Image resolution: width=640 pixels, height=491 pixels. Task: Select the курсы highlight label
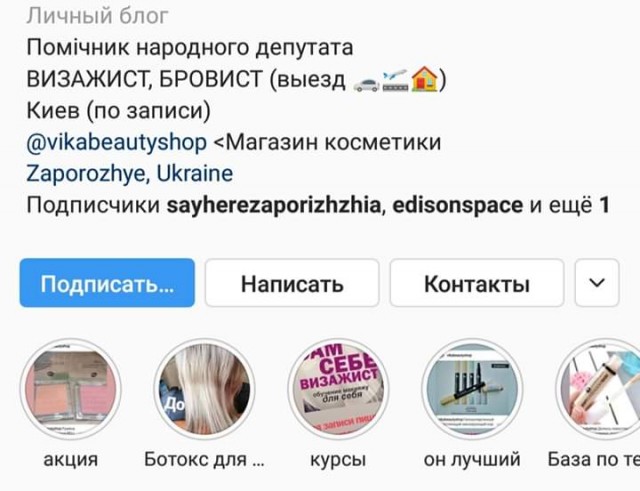338,460
